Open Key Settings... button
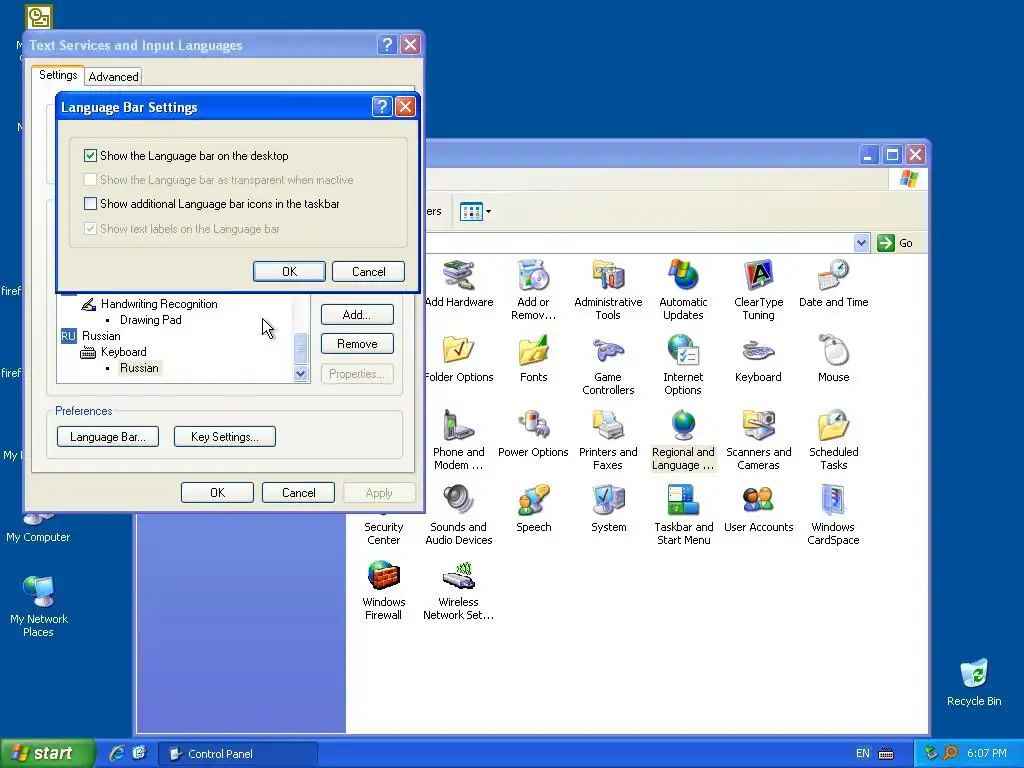 [225, 437]
